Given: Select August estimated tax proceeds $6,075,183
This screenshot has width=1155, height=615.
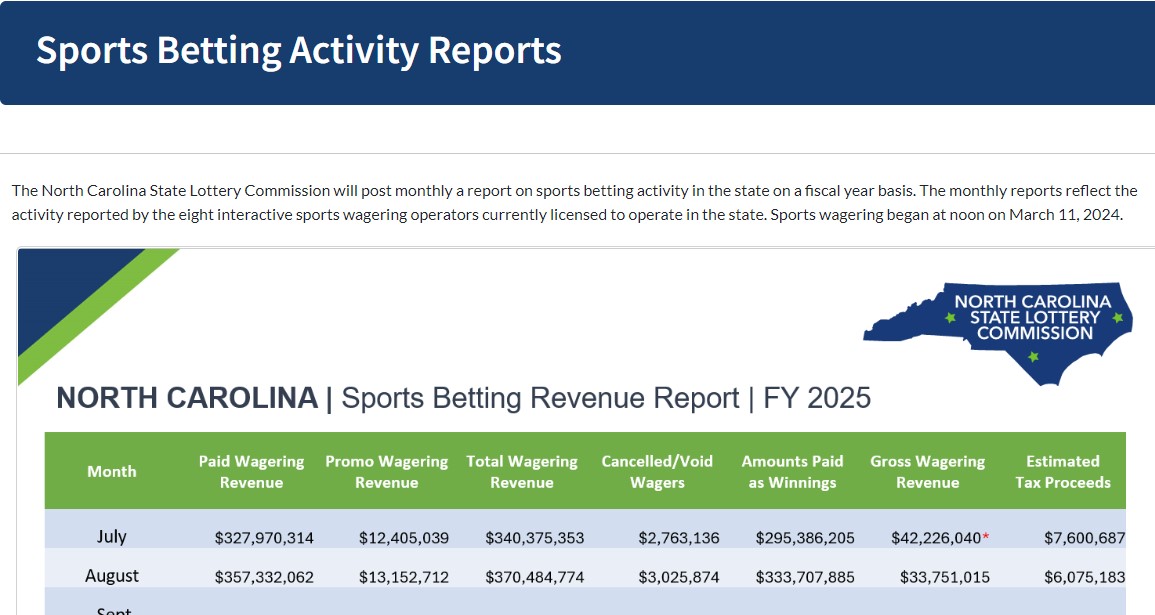Looking at the screenshot, I should pyautogui.click(x=1084, y=578).
